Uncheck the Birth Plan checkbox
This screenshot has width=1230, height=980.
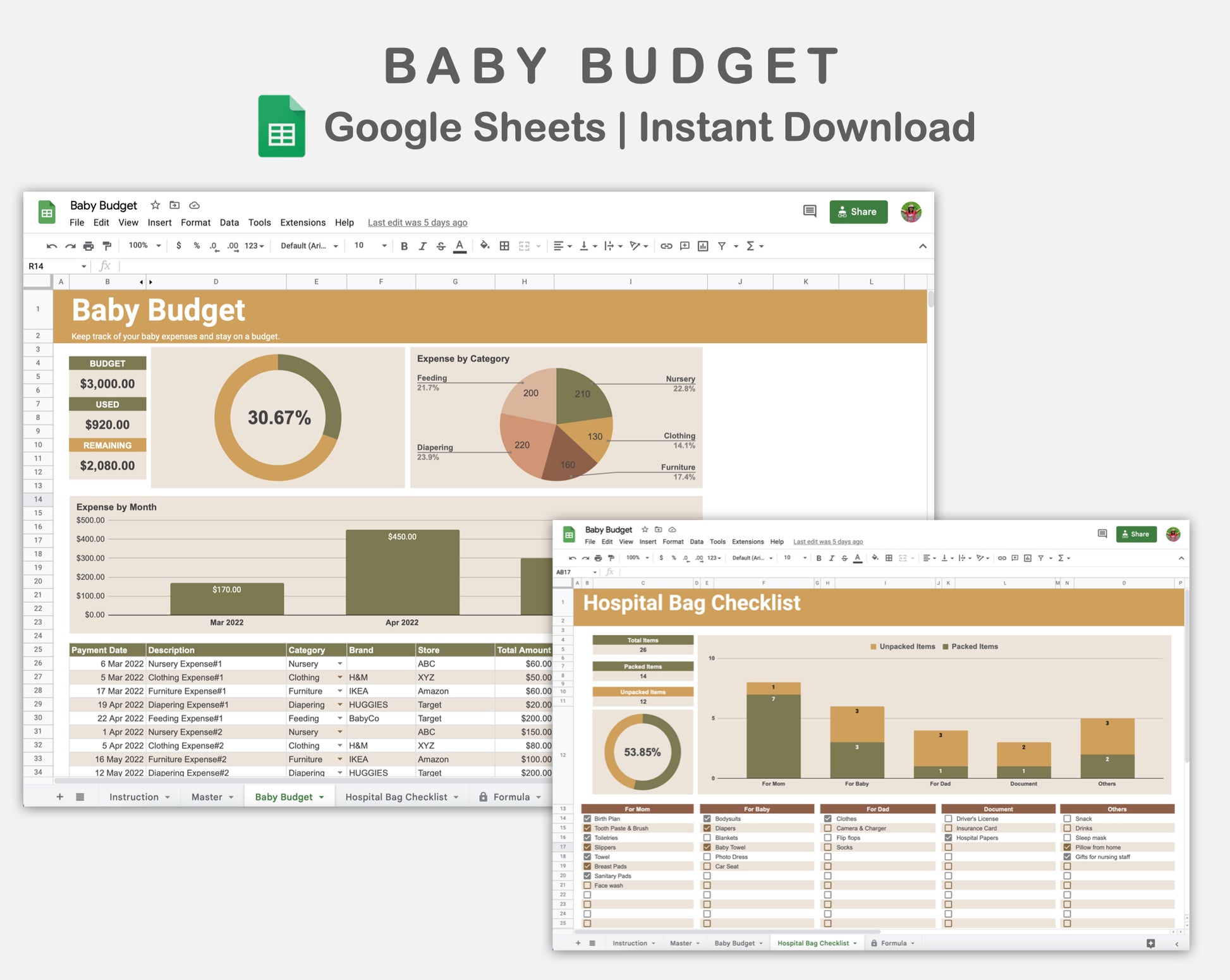click(587, 818)
